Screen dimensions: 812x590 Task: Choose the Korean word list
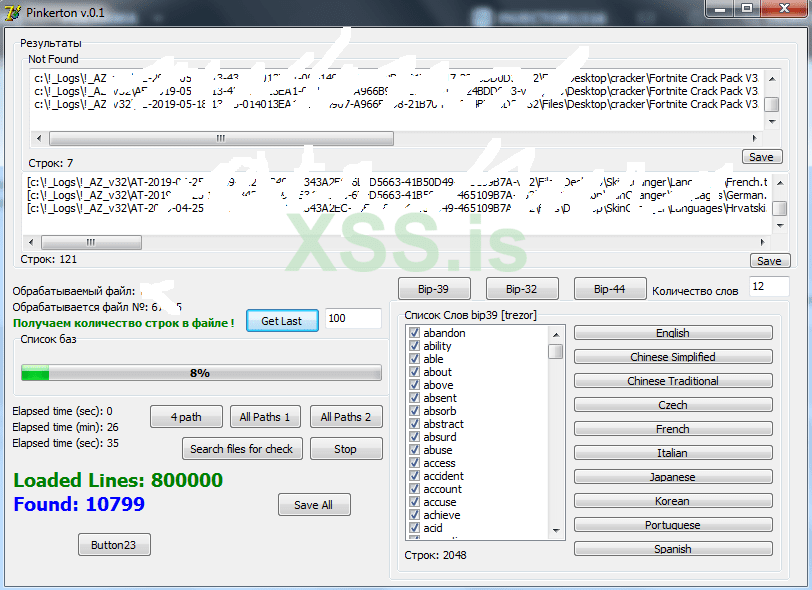tap(673, 500)
